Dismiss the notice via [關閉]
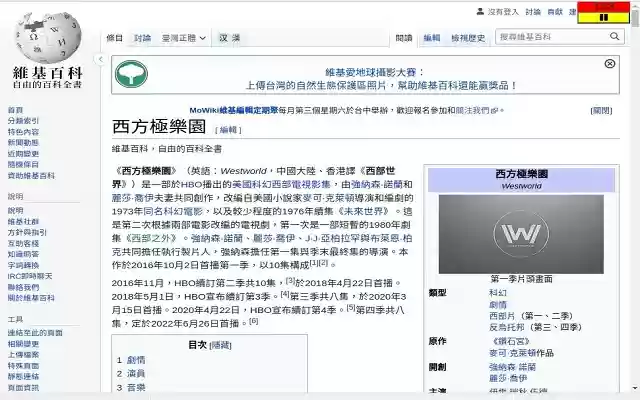Screen dimensions: 640x400 pyautogui.click(x=601, y=111)
